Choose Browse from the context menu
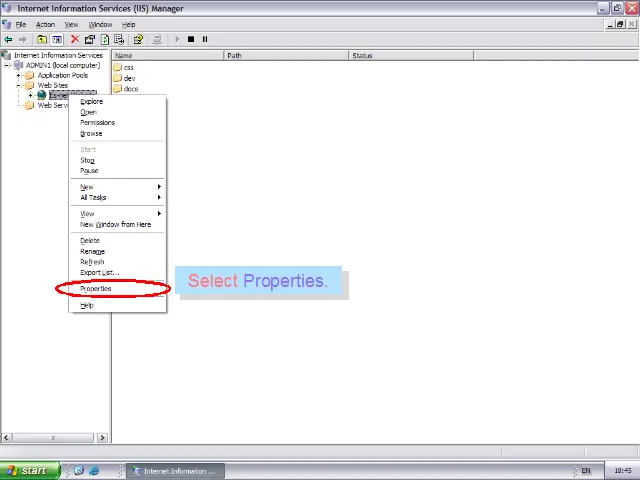 click(x=118, y=133)
